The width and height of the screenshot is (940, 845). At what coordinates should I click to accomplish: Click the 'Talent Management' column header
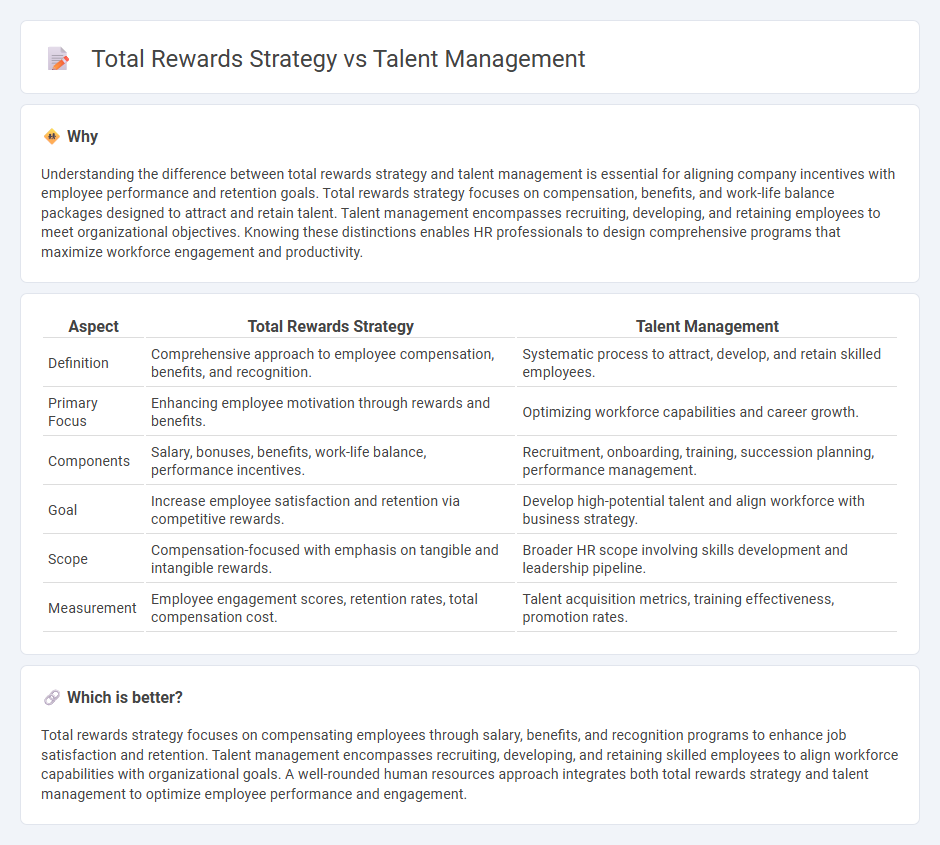tap(707, 326)
